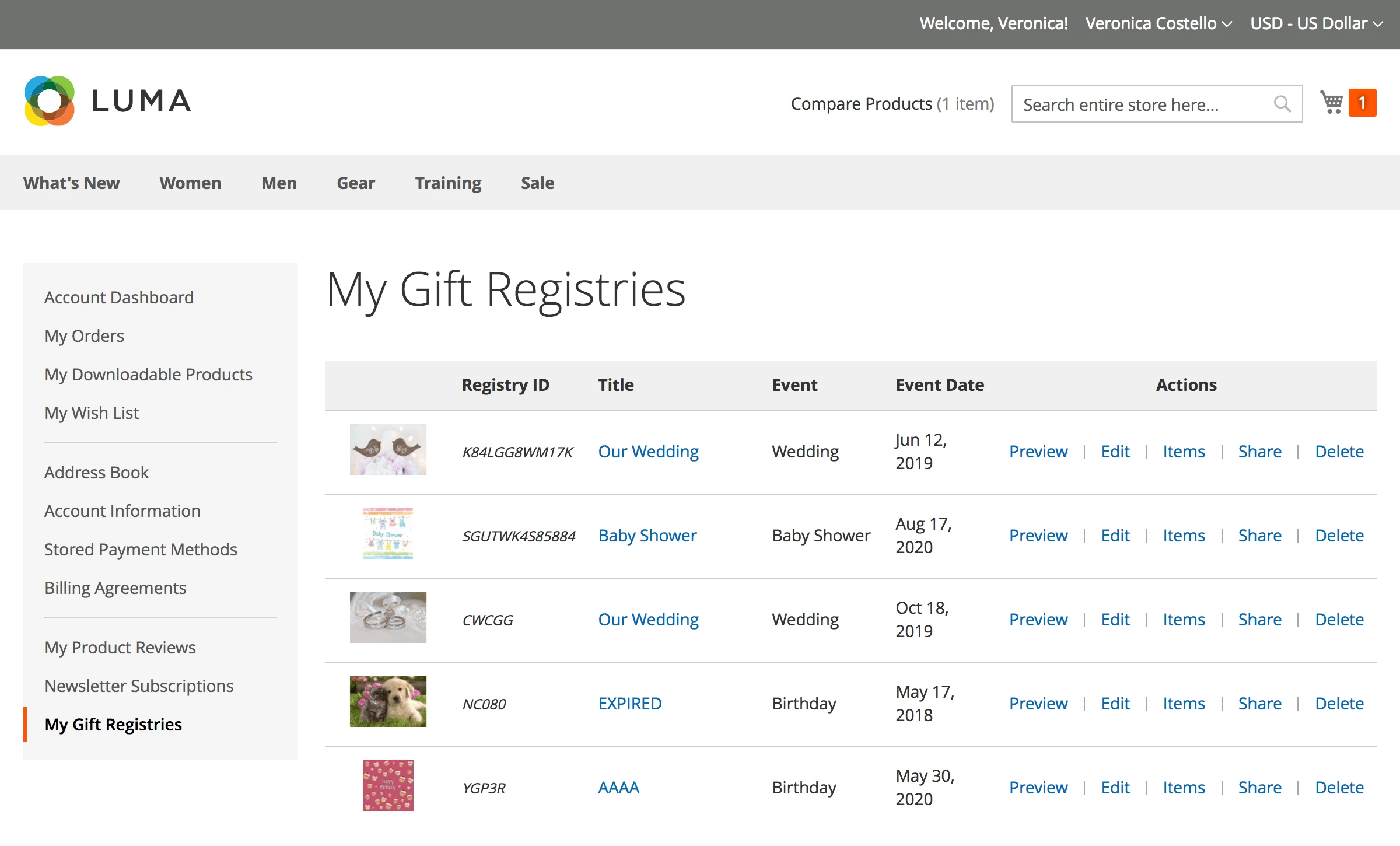Open the AAAA registry title link
The image size is (1400, 846).
[618, 788]
